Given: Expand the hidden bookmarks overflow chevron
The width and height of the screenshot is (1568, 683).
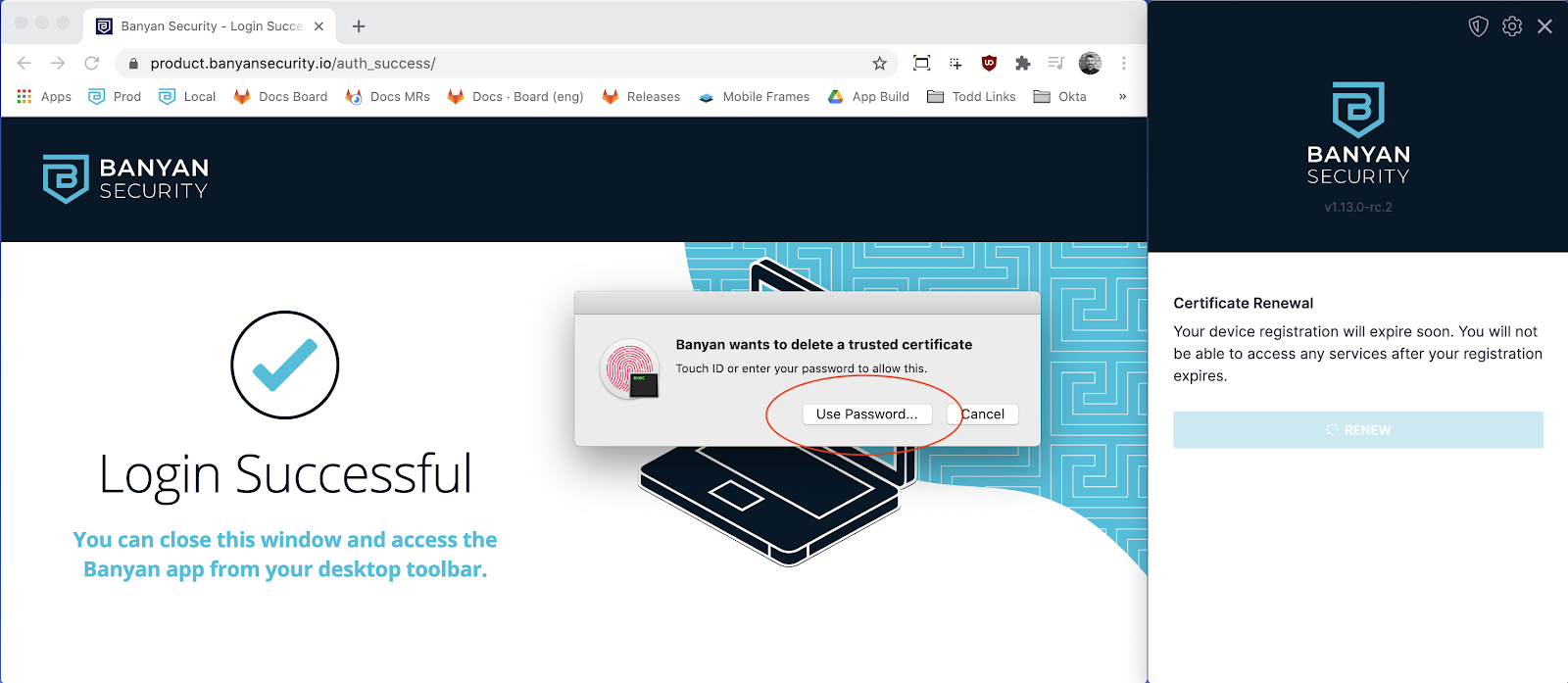Looking at the screenshot, I should pos(1122,96).
